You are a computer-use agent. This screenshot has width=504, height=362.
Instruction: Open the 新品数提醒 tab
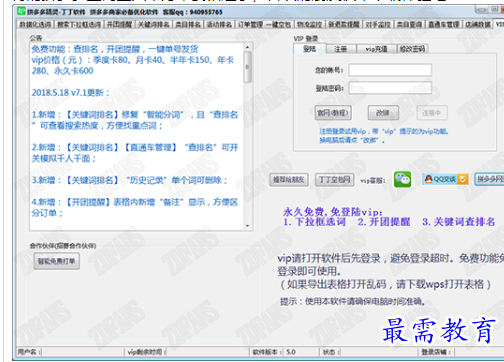coord(344,24)
